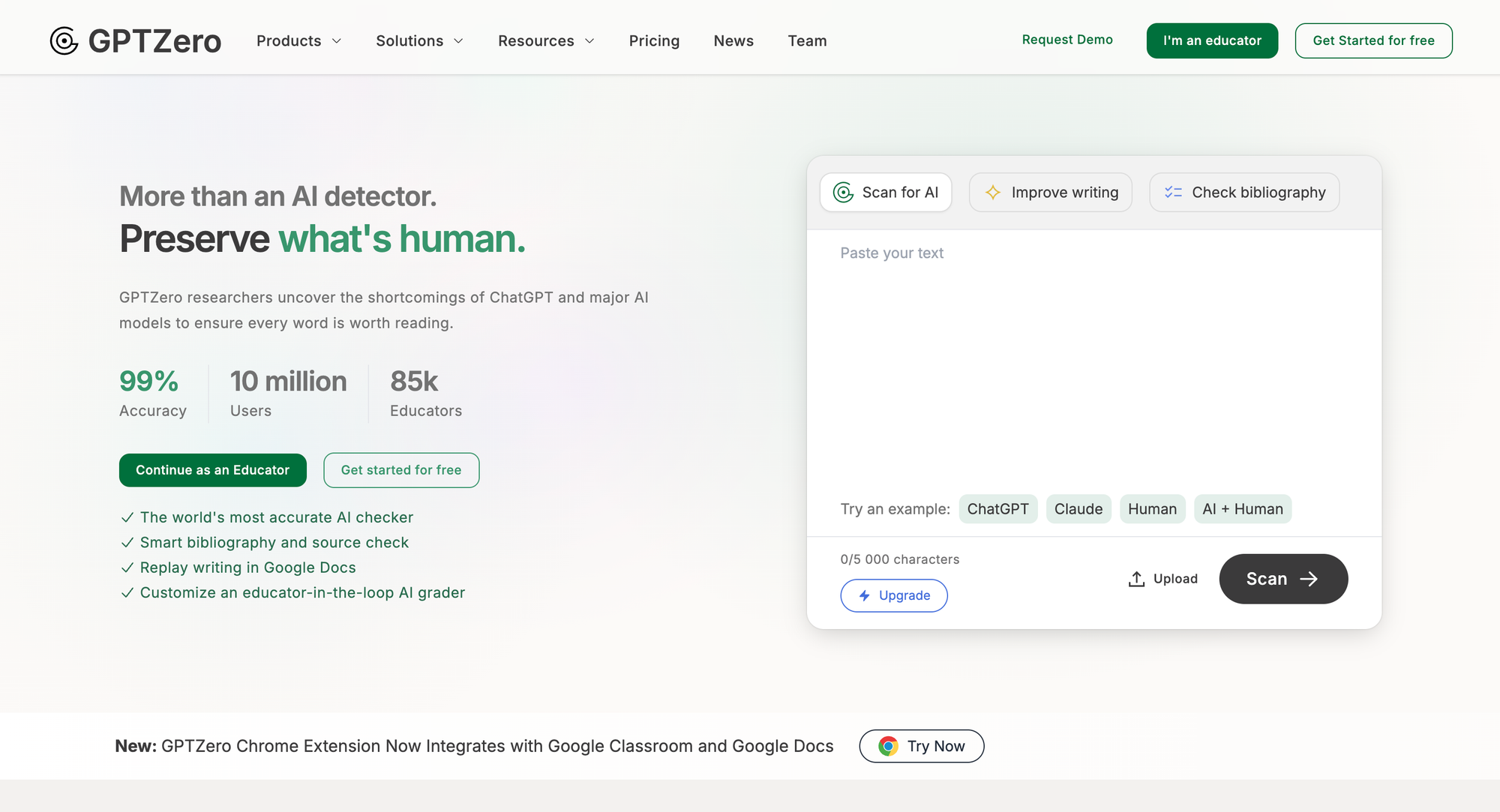Expand the Resources dropdown chevron
This screenshot has width=1500, height=812.
[x=589, y=40]
